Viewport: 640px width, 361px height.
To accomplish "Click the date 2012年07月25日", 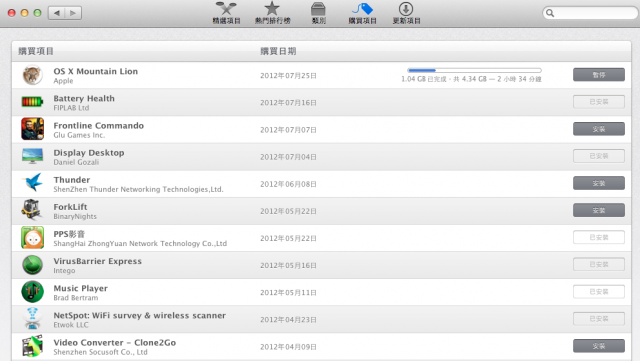I will (x=288, y=76).
